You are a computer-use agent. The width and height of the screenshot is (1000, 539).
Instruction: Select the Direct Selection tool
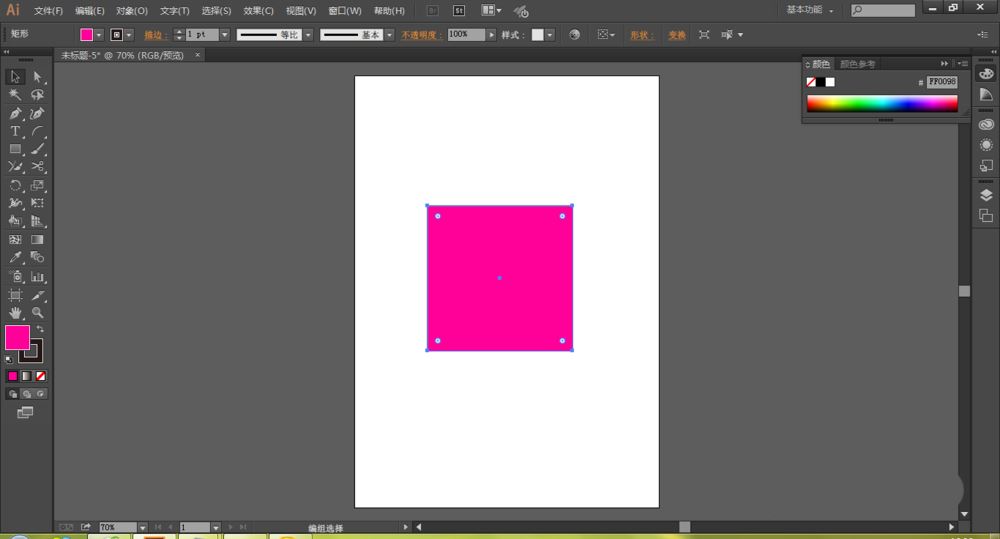38,77
